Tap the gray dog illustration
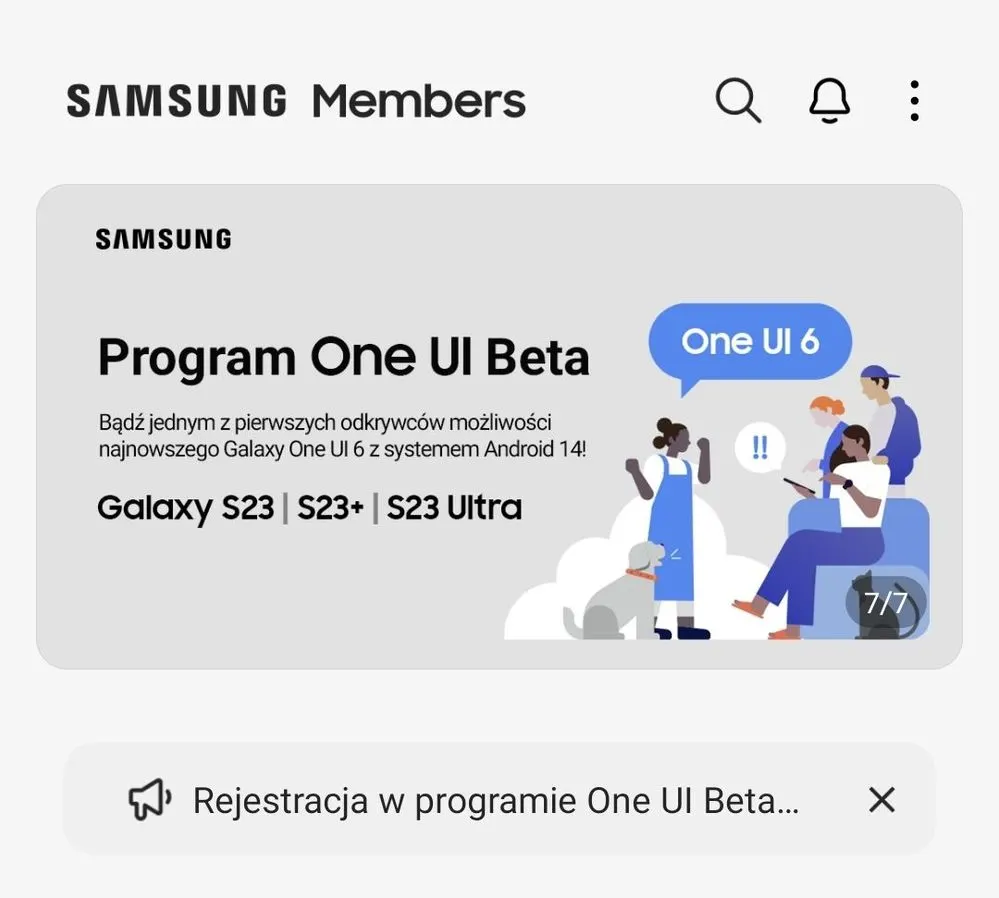 (614, 591)
